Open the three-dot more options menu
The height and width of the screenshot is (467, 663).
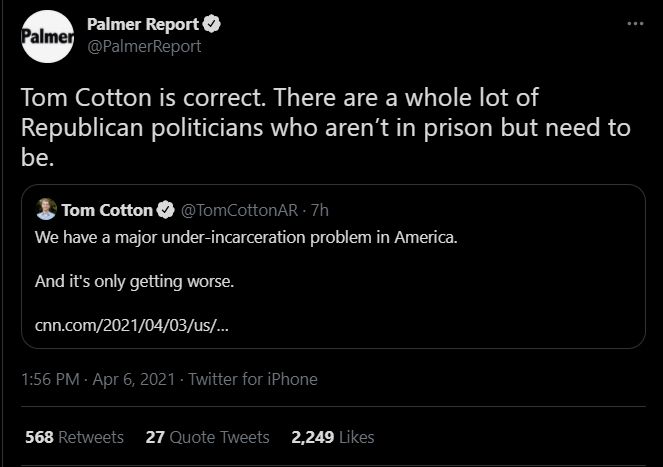[634, 23]
